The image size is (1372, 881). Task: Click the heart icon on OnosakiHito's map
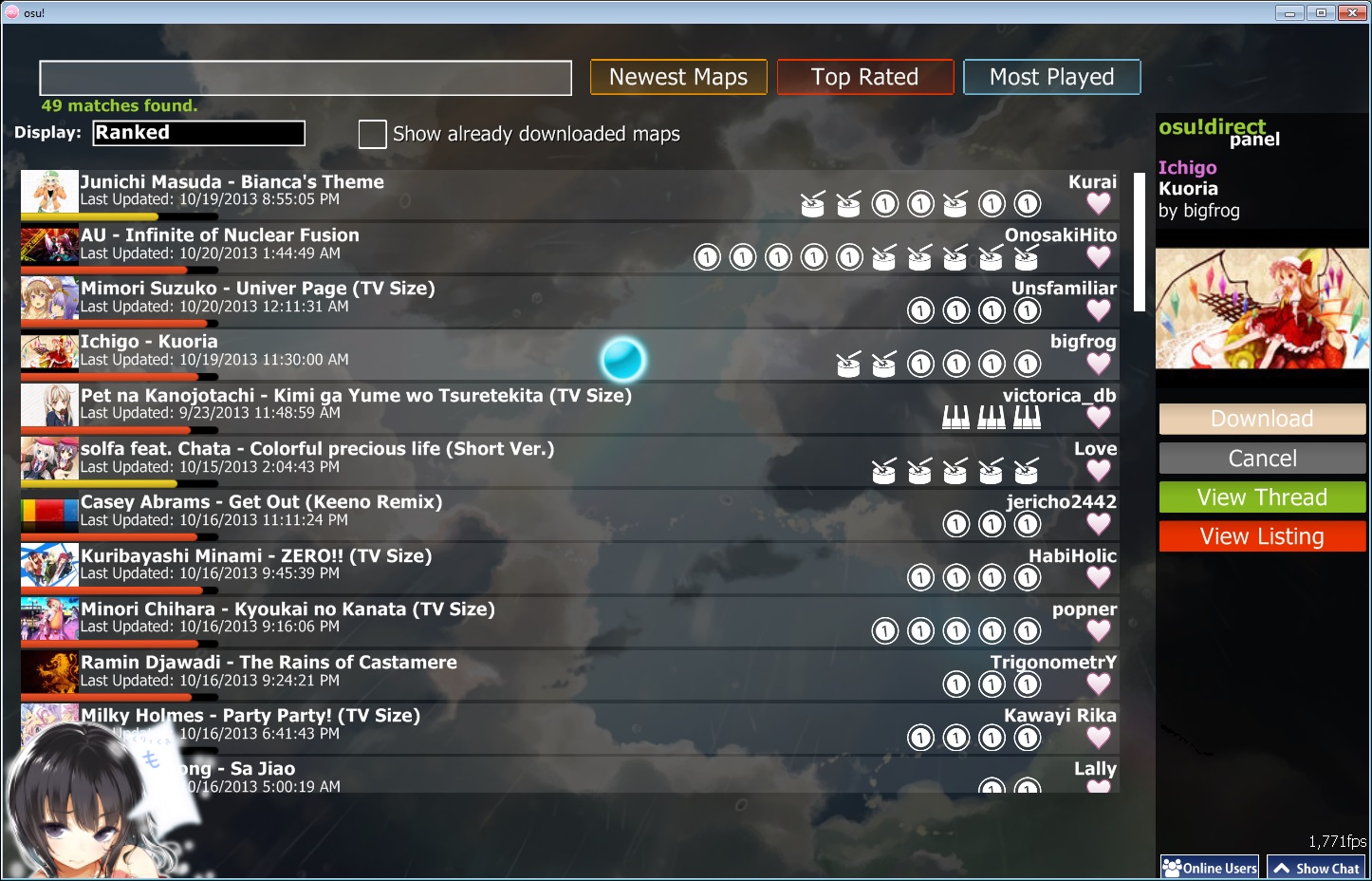1099,256
